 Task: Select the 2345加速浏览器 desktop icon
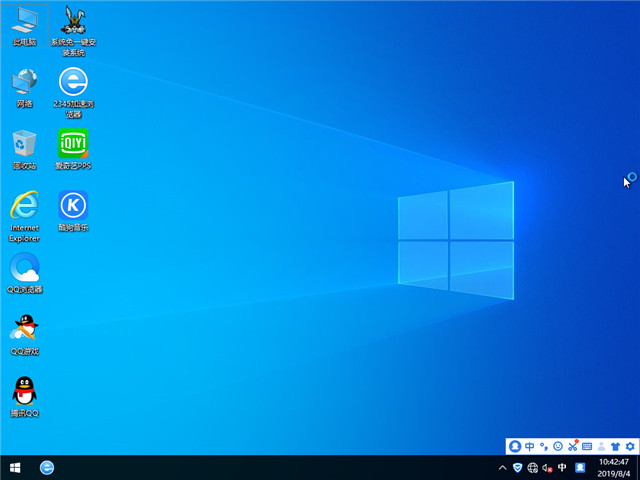(x=73, y=93)
